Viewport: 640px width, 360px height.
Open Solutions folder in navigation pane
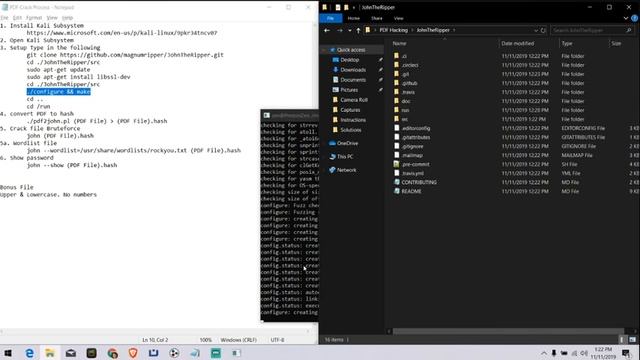pos(351,130)
